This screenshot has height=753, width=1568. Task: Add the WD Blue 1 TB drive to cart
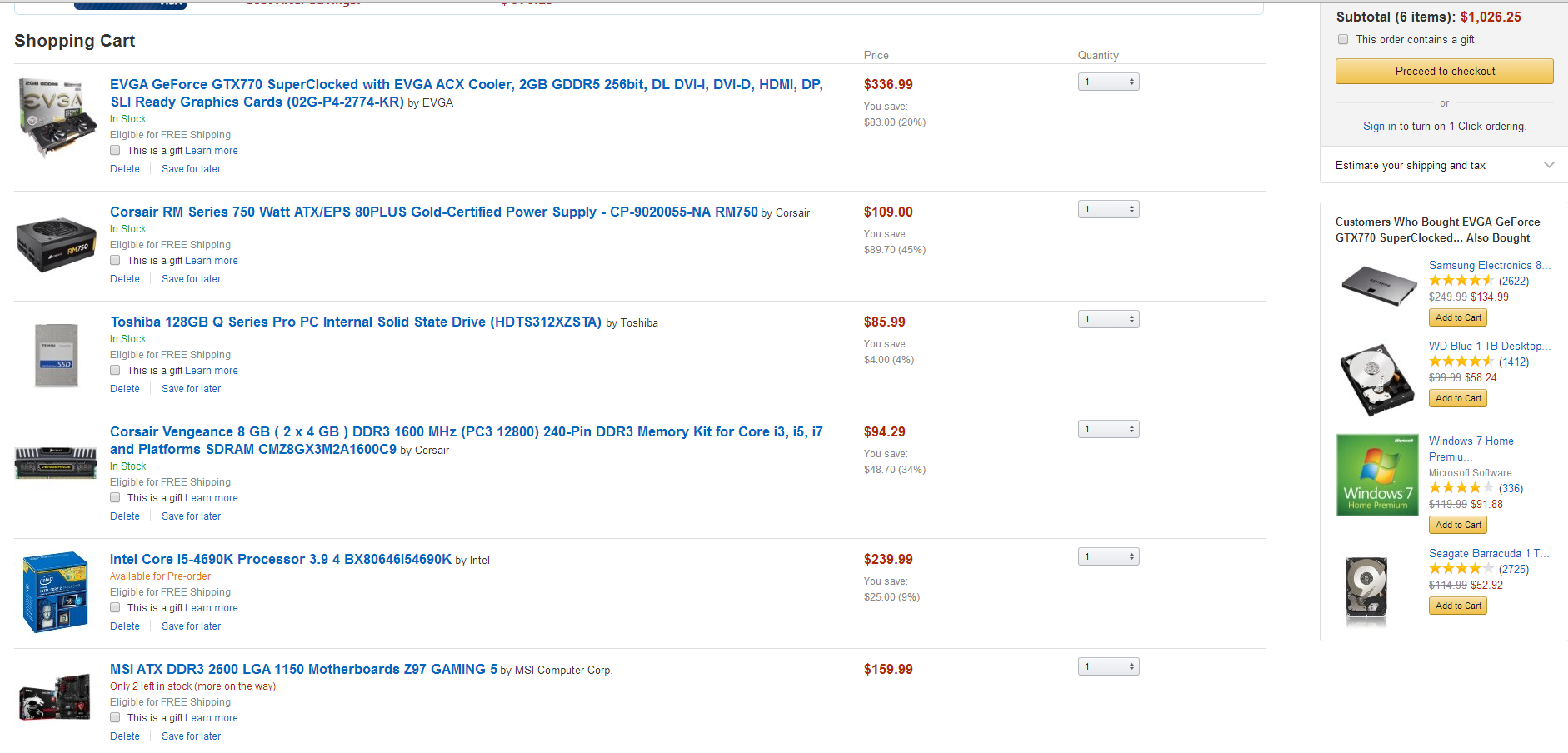1458,398
